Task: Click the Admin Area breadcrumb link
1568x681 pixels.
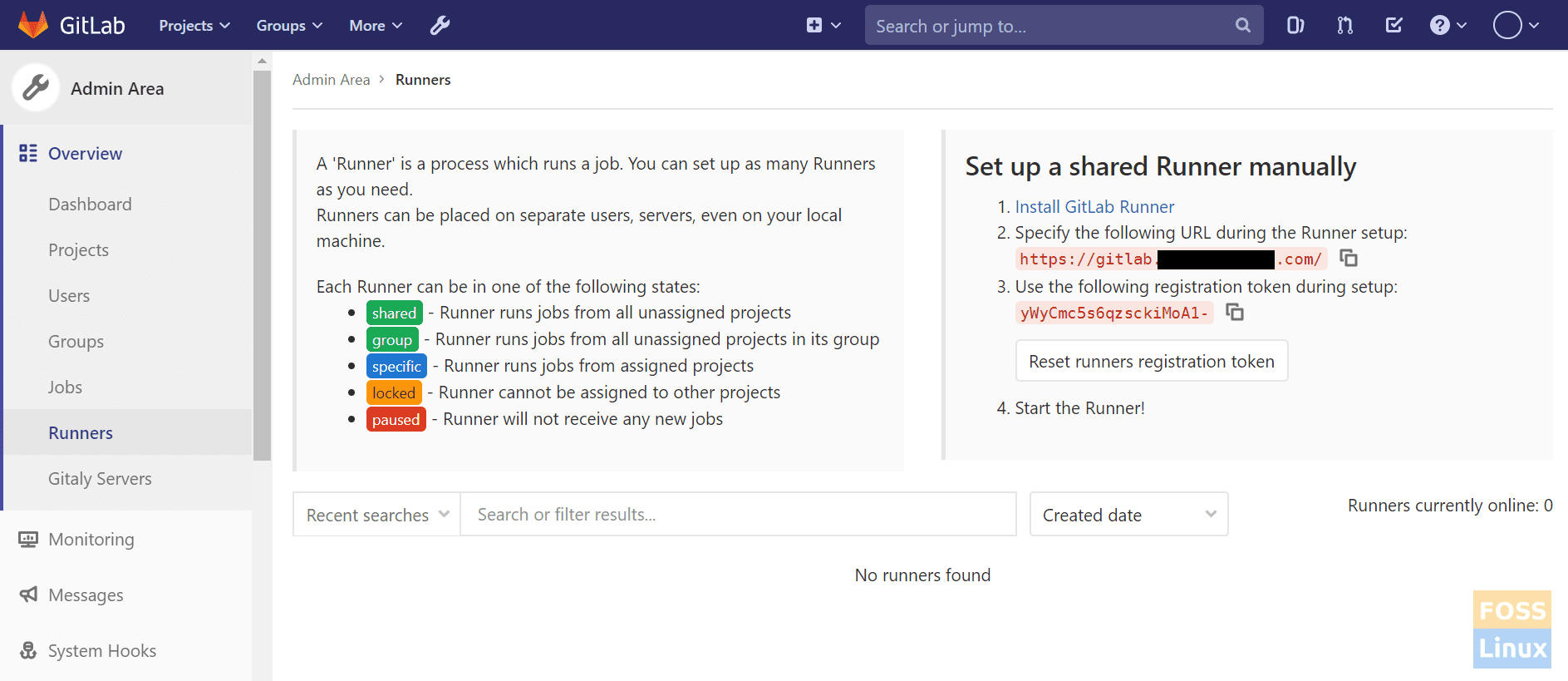Action: 331,80
